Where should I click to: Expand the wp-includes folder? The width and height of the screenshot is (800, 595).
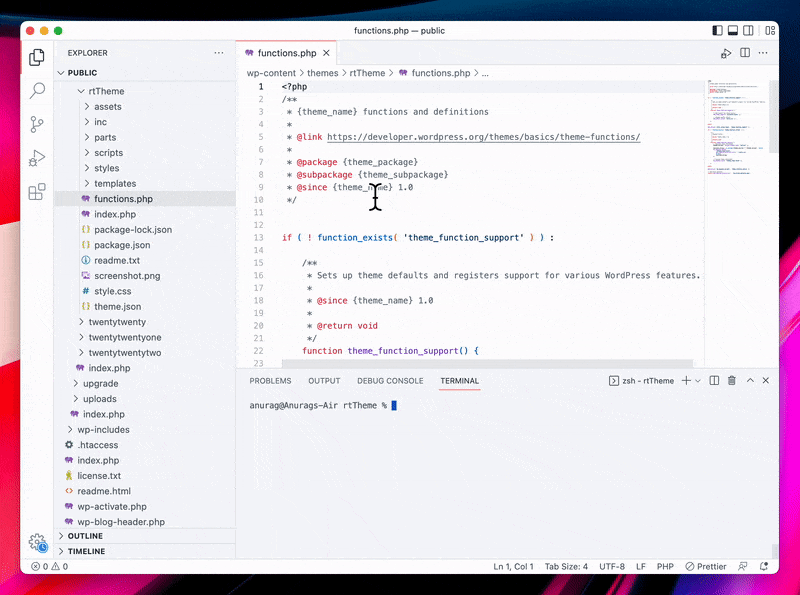(x=103, y=429)
